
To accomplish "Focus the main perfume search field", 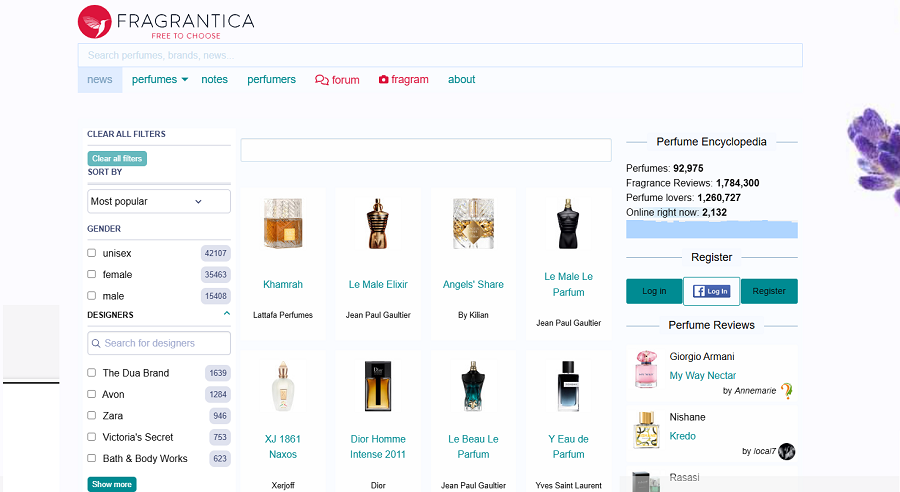I will (x=440, y=55).
